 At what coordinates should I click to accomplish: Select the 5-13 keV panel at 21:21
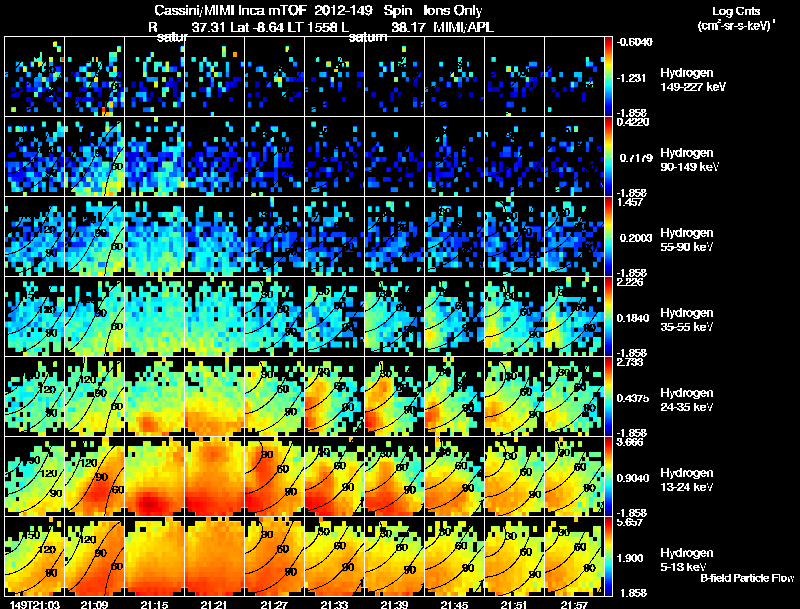(x=215, y=556)
